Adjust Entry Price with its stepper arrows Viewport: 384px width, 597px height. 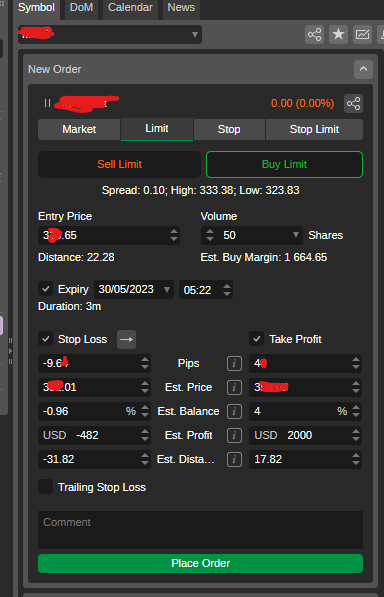[x=174, y=235]
